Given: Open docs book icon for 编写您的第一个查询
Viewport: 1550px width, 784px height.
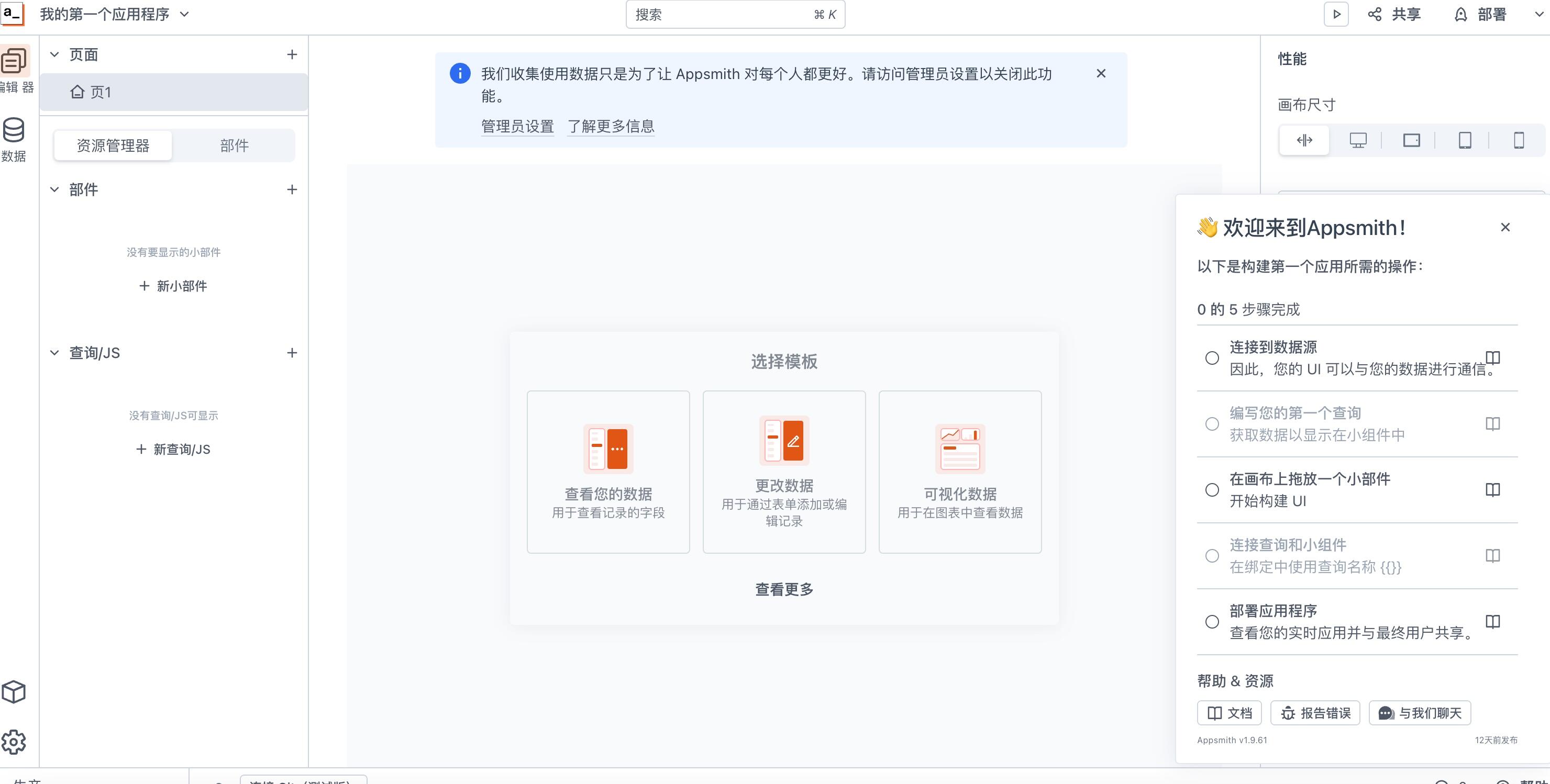Looking at the screenshot, I should click(x=1493, y=424).
